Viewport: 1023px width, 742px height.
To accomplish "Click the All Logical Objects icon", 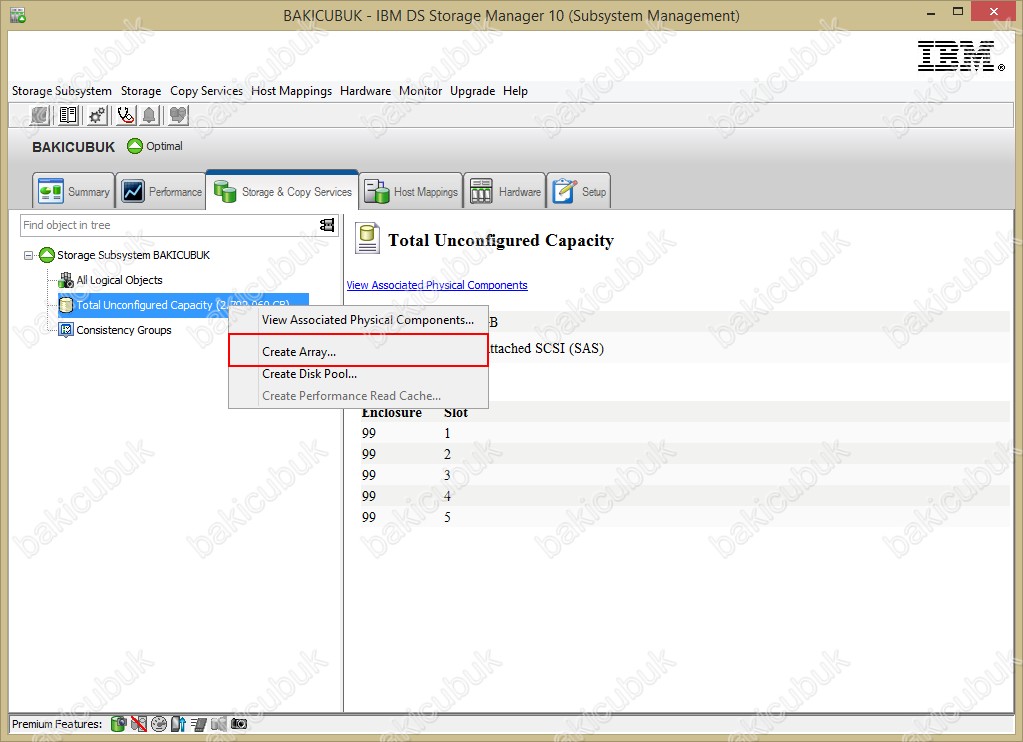I will (66, 280).
